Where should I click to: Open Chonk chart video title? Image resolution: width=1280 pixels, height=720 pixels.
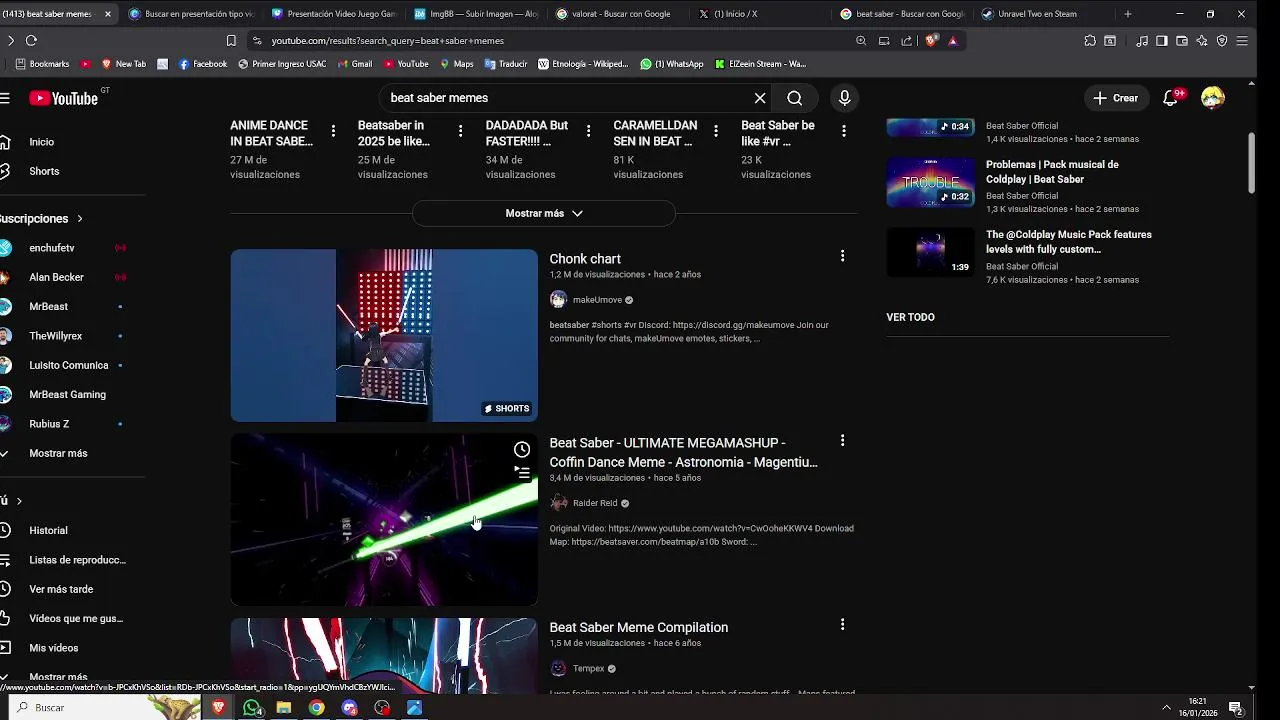tap(585, 259)
